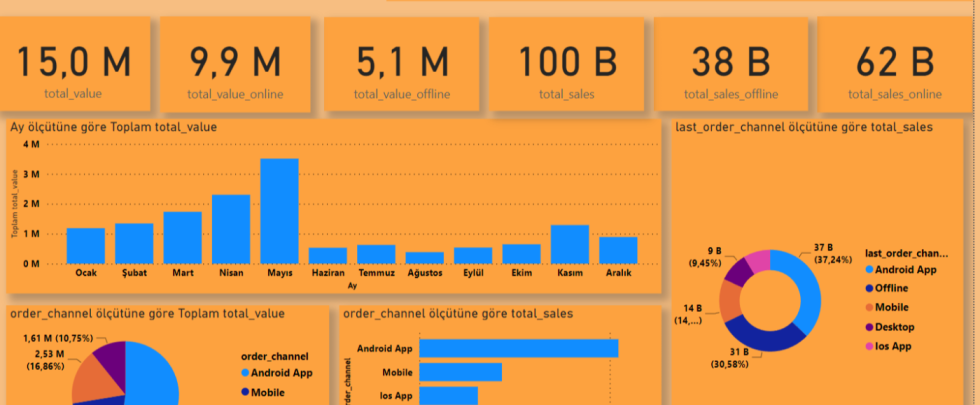Click the order_channel total_sales bar chart title
The image size is (980, 405).
458,314
